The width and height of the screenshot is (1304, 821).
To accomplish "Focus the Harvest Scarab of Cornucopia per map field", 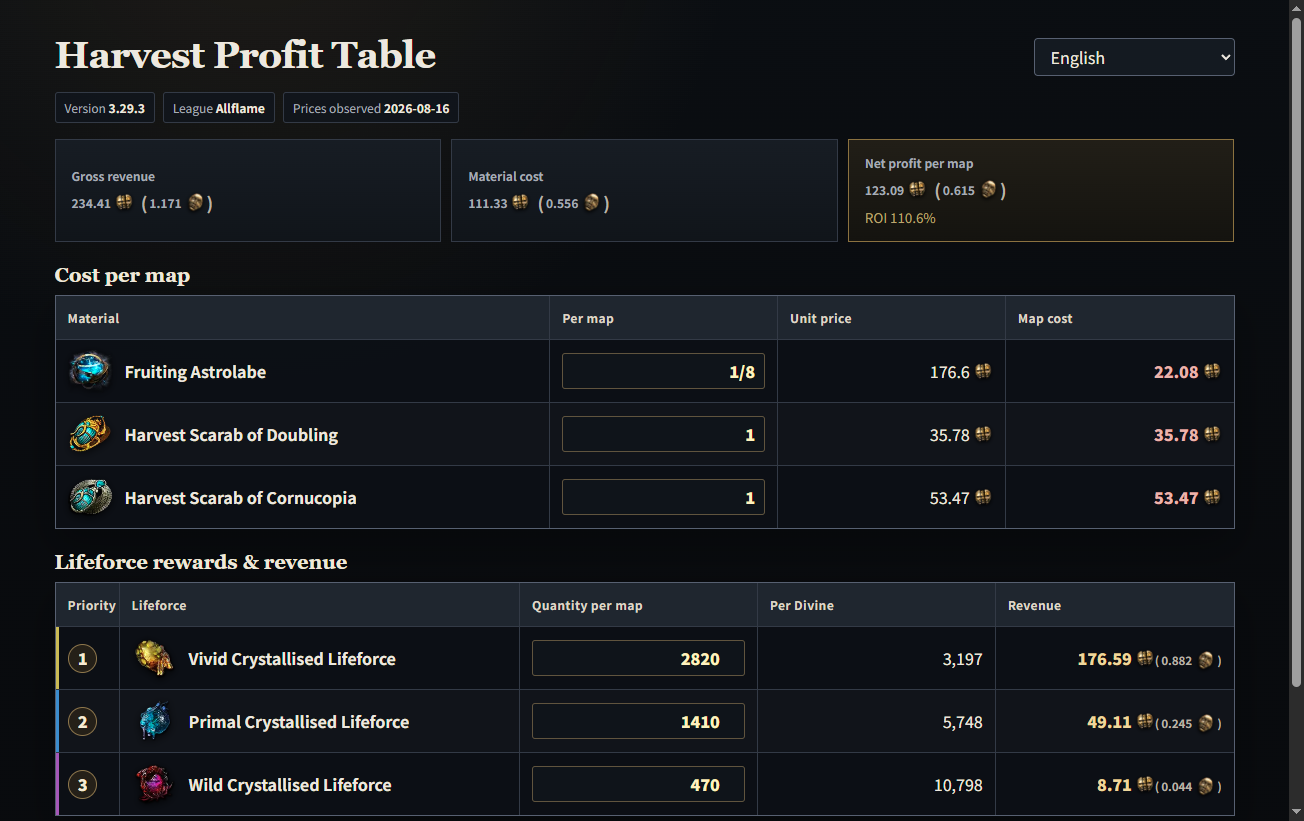I will [x=663, y=497].
